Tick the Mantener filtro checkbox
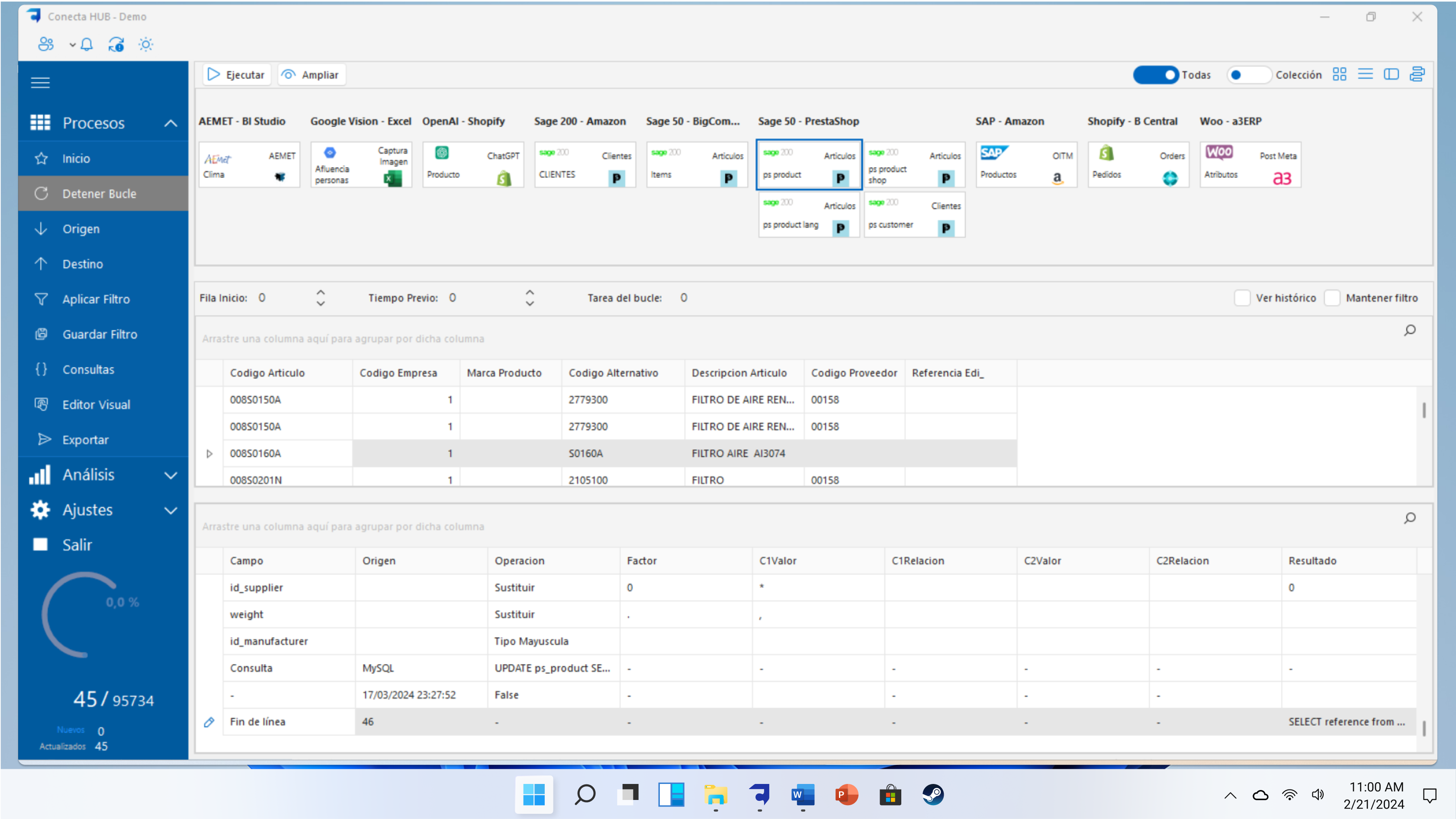The height and width of the screenshot is (819, 1456). pyautogui.click(x=1332, y=298)
